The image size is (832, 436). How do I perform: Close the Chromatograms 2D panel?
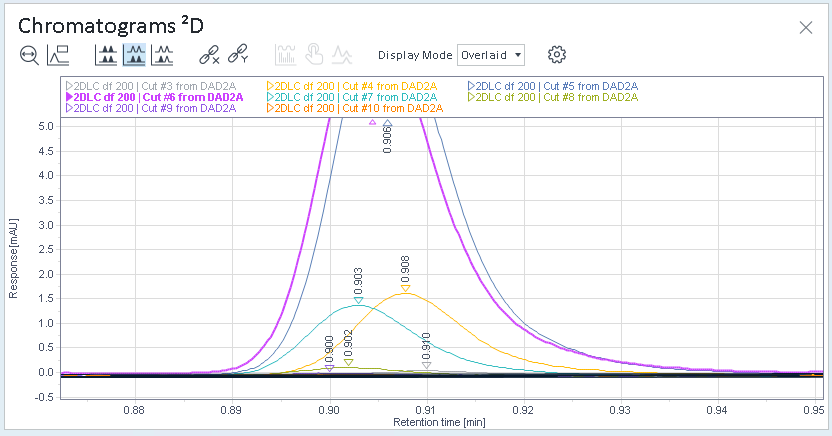(x=805, y=28)
